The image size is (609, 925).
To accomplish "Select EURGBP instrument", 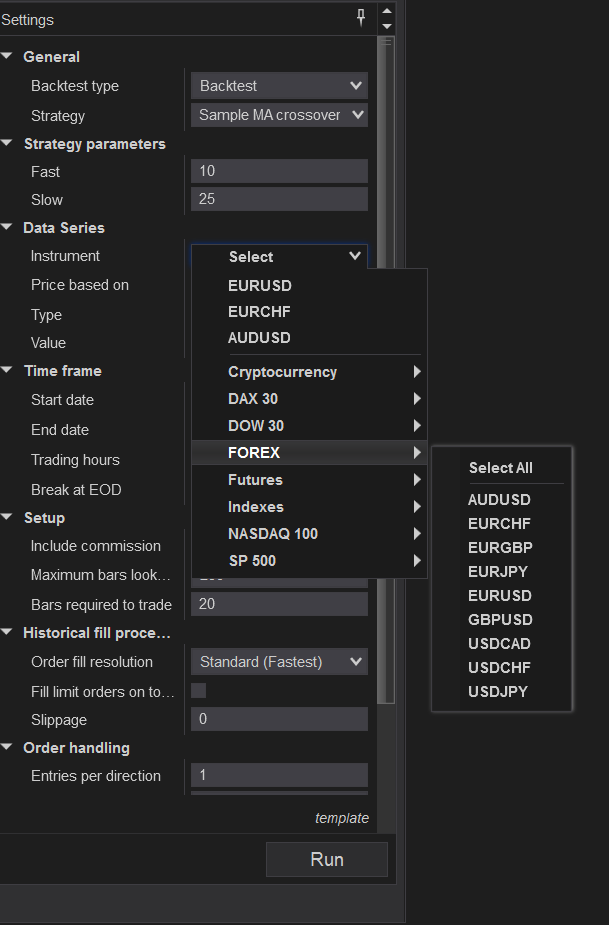I will point(500,548).
